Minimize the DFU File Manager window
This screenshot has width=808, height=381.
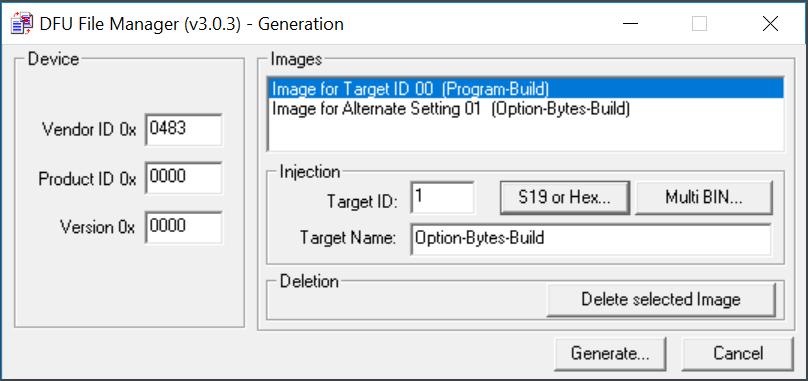(x=630, y=24)
